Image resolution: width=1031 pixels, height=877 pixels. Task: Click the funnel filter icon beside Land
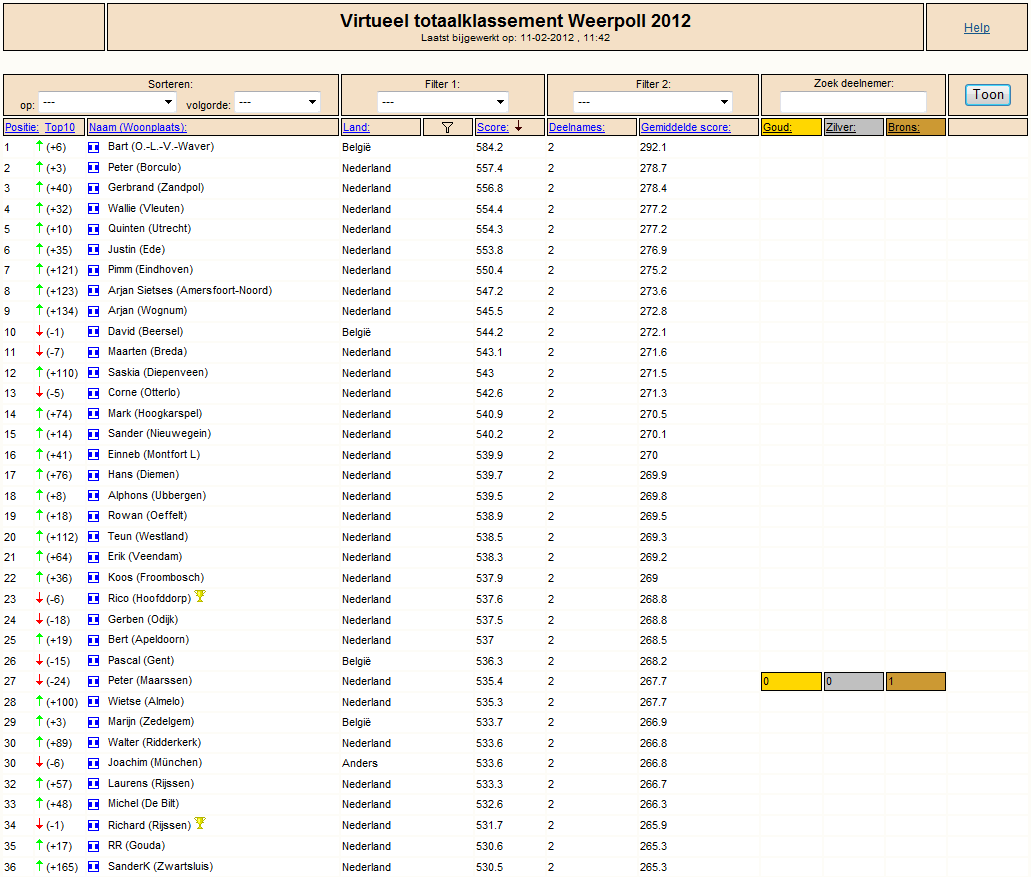point(447,127)
